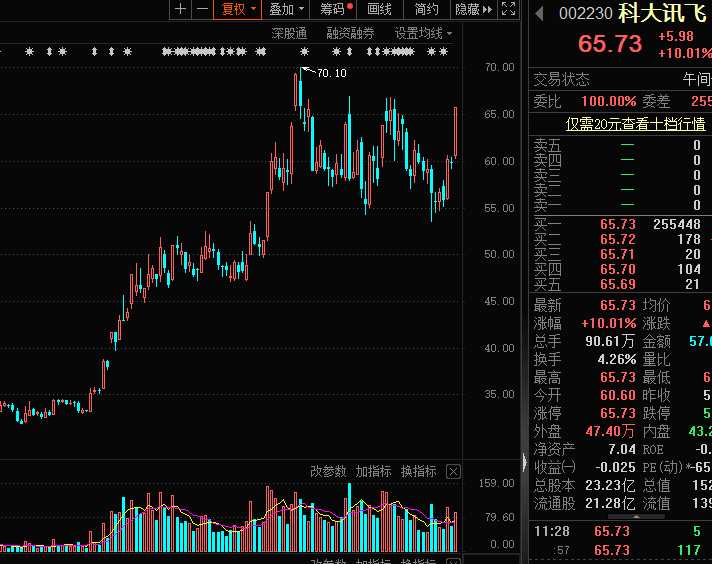Click 改参数 in the volume panel
The width and height of the screenshot is (712, 564).
(328, 471)
